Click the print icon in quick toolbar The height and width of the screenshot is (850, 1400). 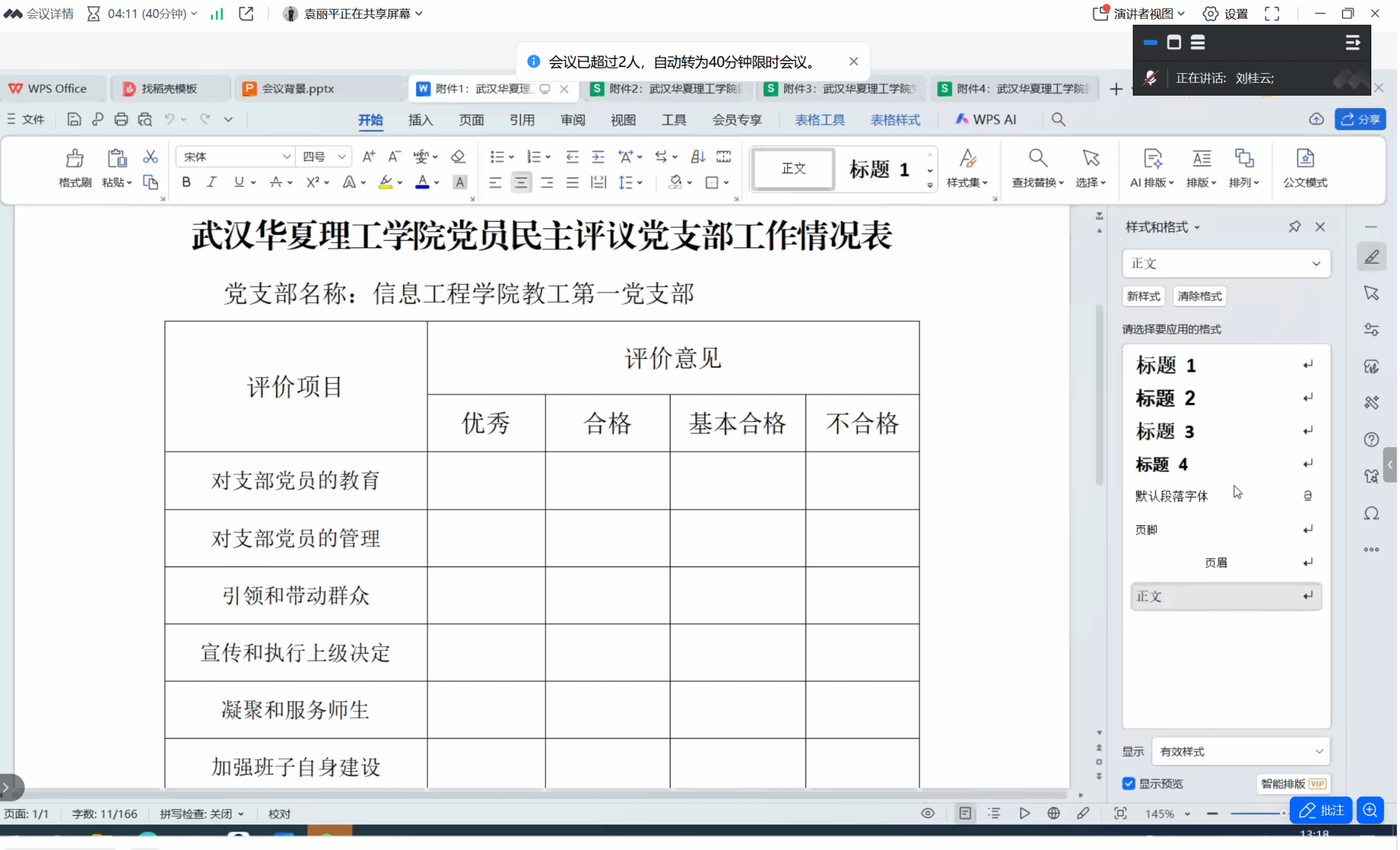click(121, 119)
